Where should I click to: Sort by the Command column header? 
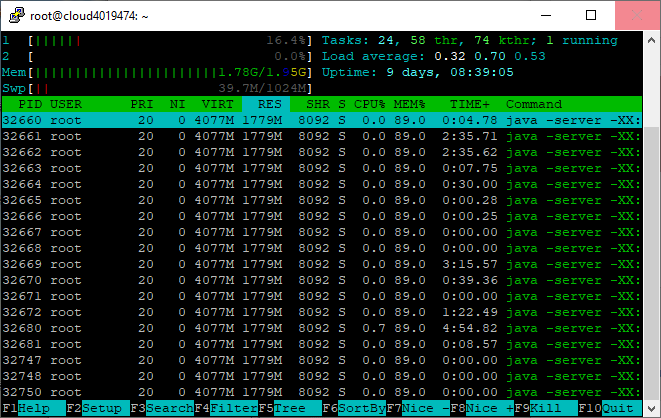[x=534, y=104]
